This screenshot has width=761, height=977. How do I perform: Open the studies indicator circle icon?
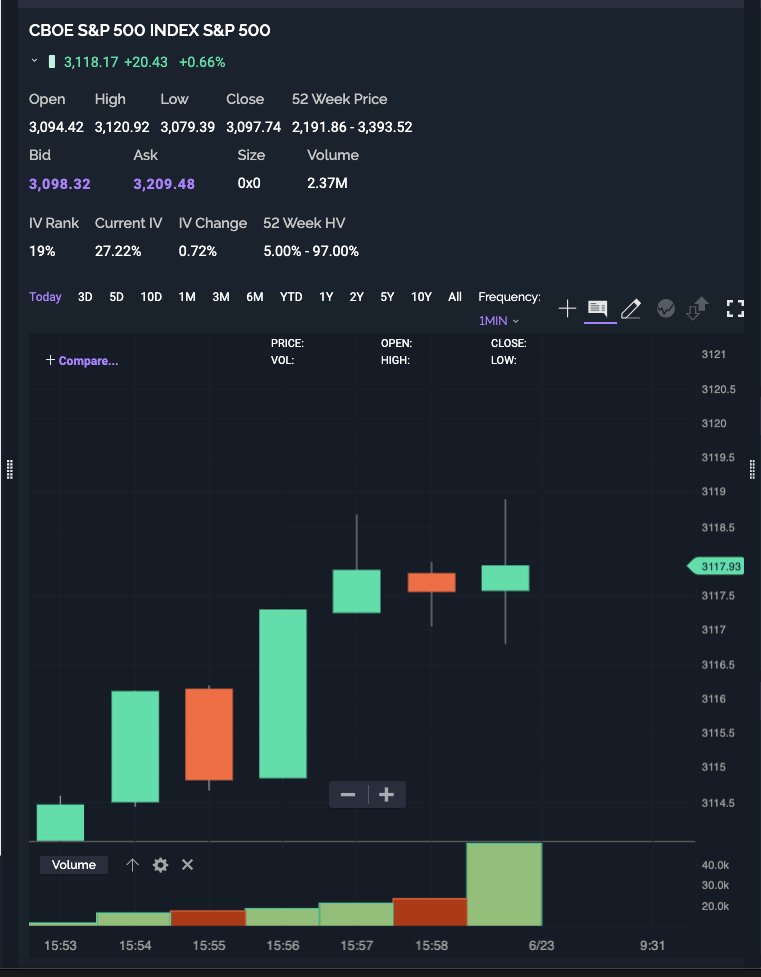tap(666, 308)
